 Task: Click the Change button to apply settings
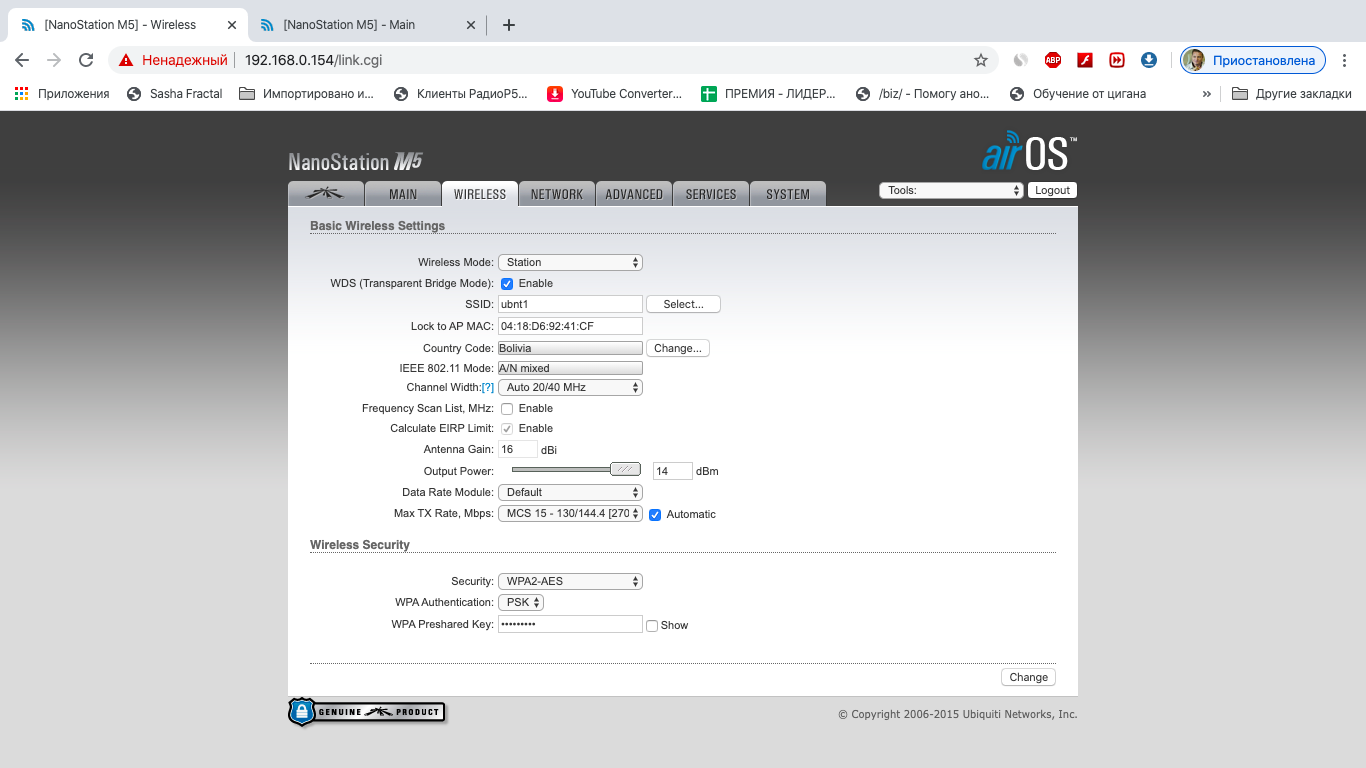pos(1028,677)
